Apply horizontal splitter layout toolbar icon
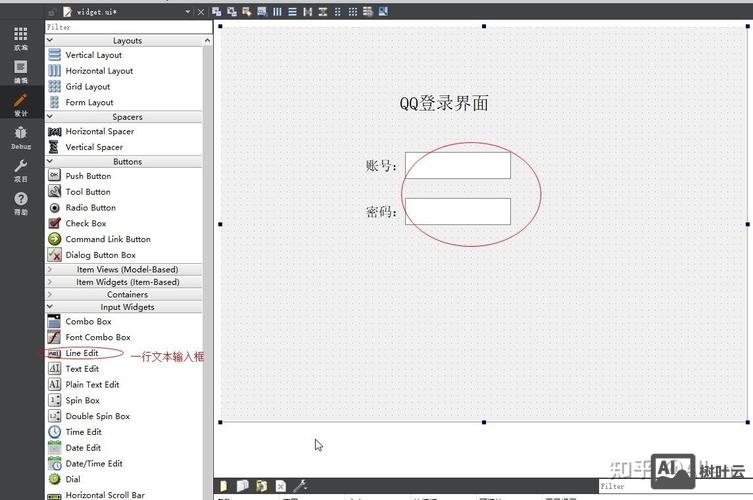753x500 pixels. [x=307, y=12]
